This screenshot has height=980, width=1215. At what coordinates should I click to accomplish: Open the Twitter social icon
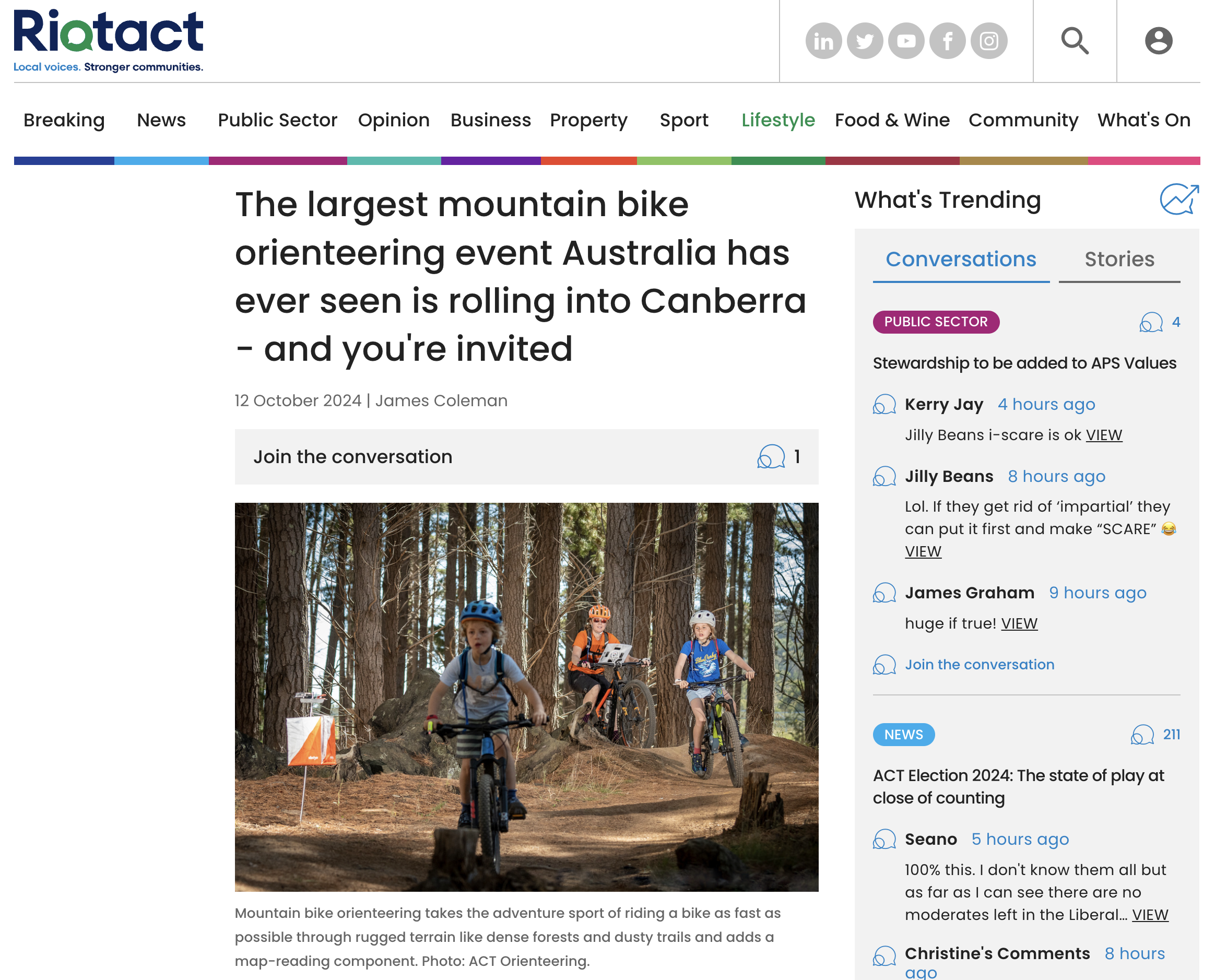(x=865, y=41)
